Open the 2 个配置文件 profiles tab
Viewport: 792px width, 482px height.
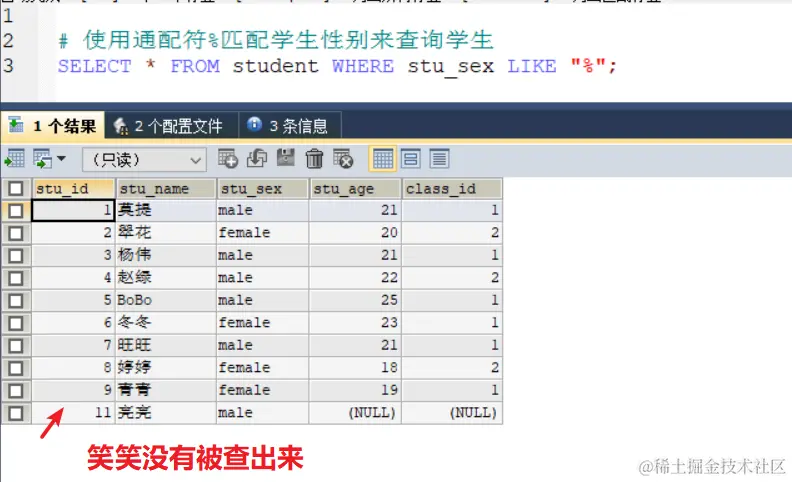point(172,126)
